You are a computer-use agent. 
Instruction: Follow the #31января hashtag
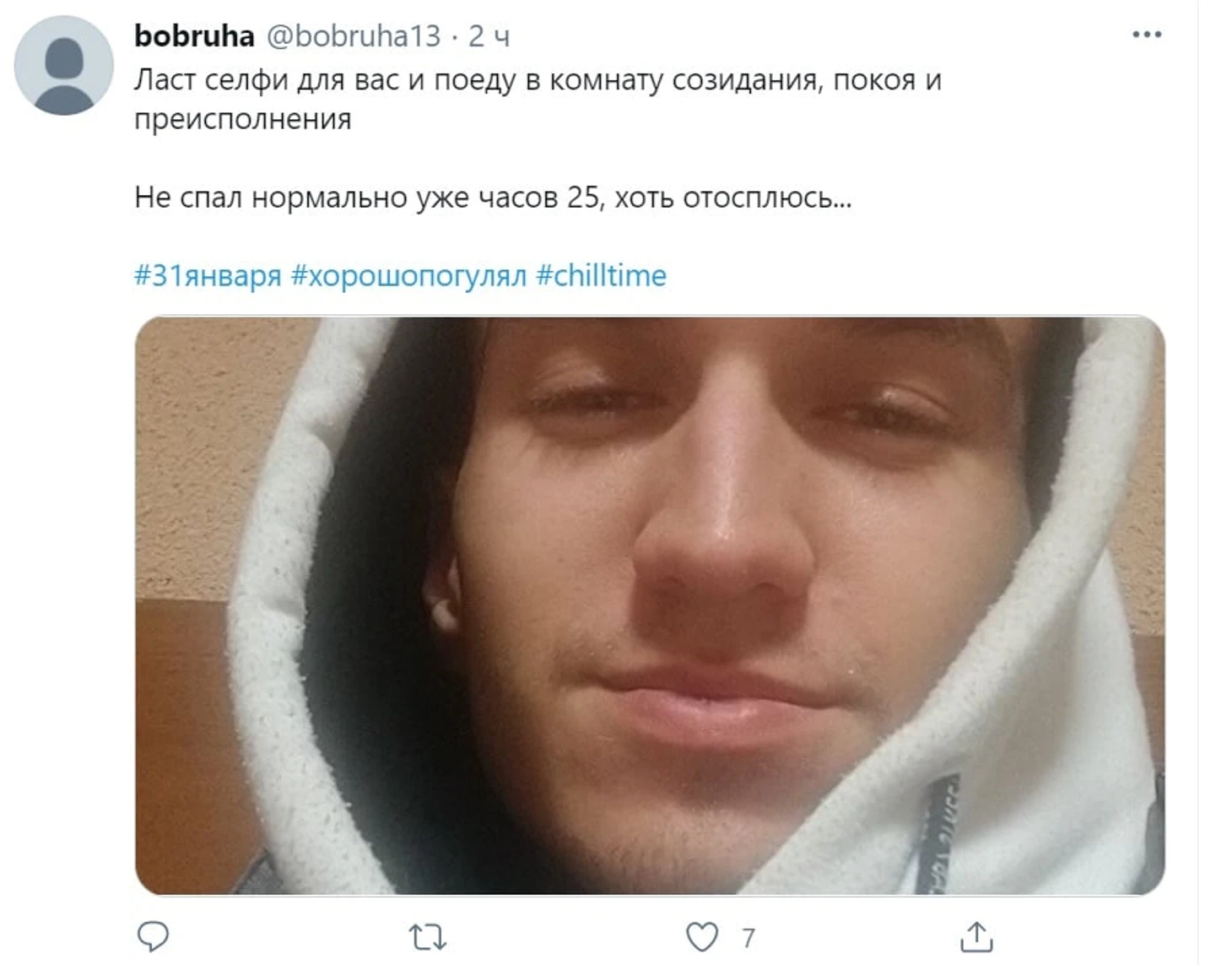click(208, 275)
